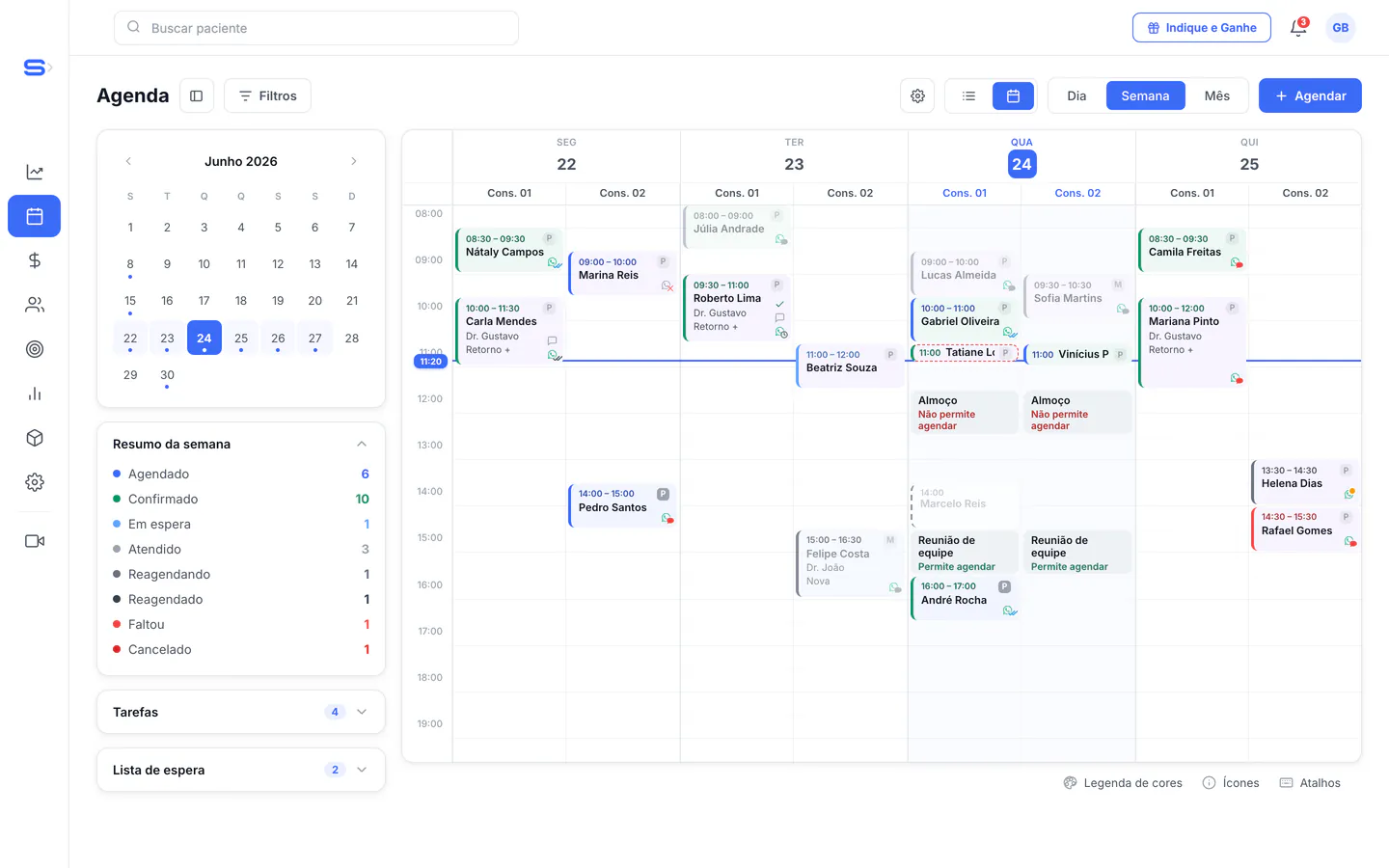Open the financial dollar sidebar icon
The width and height of the screenshot is (1389, 868).
point(35,260)
